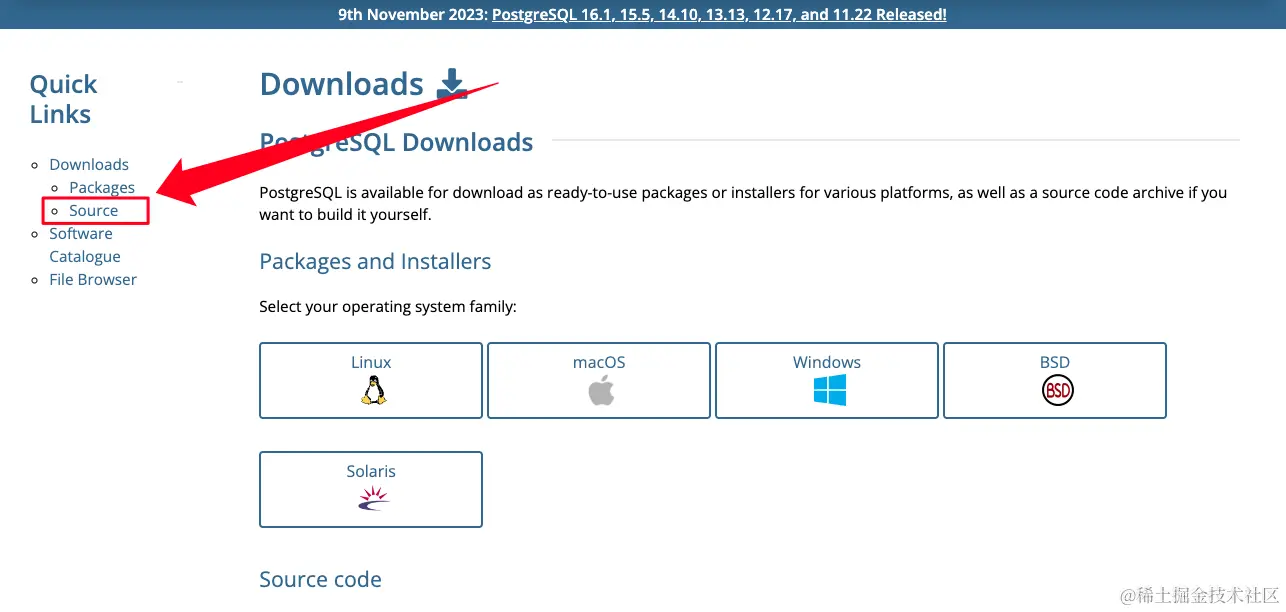1286x612 pixels.
Task: Click the Solaris sunburst logo icon
Action: (372, 499)
